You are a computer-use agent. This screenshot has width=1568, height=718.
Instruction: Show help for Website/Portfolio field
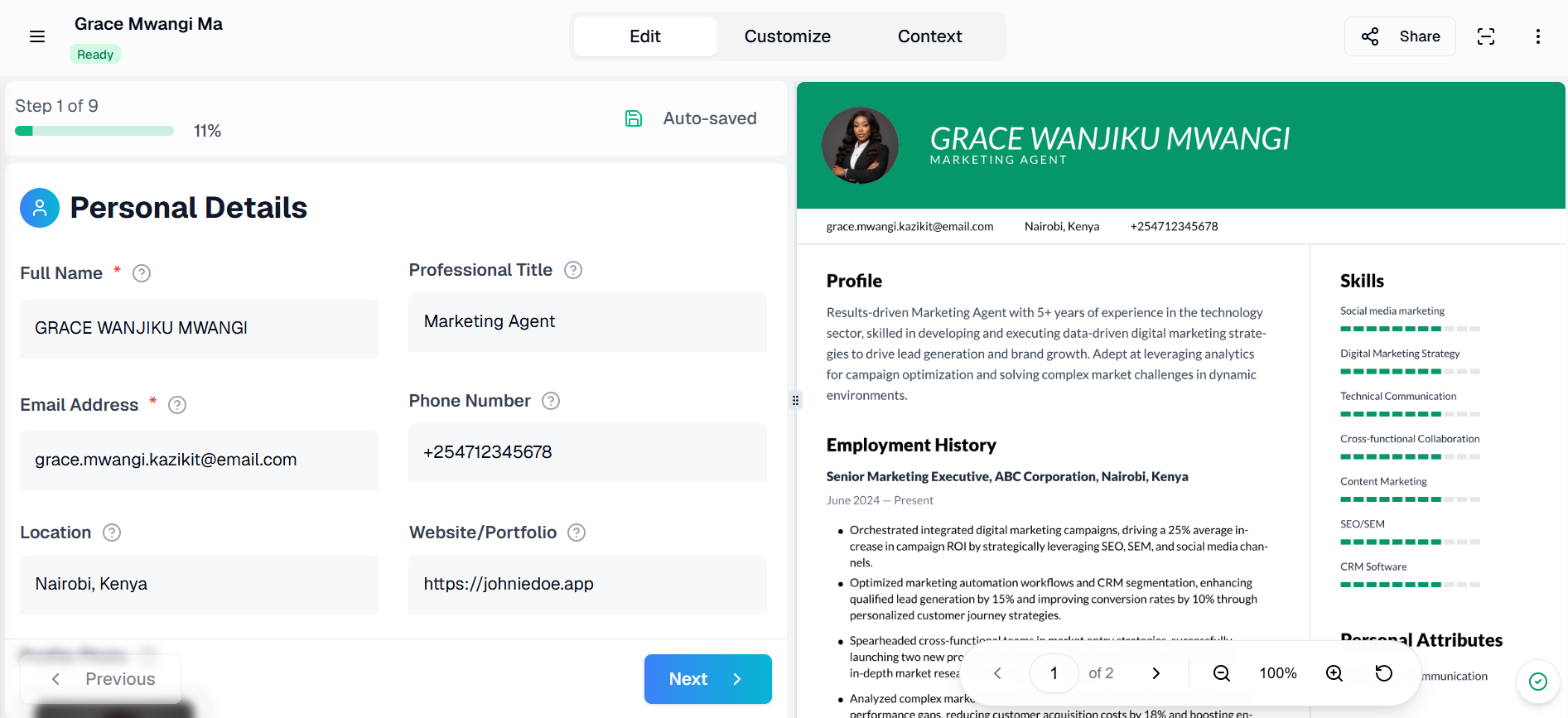click(577, 532)
